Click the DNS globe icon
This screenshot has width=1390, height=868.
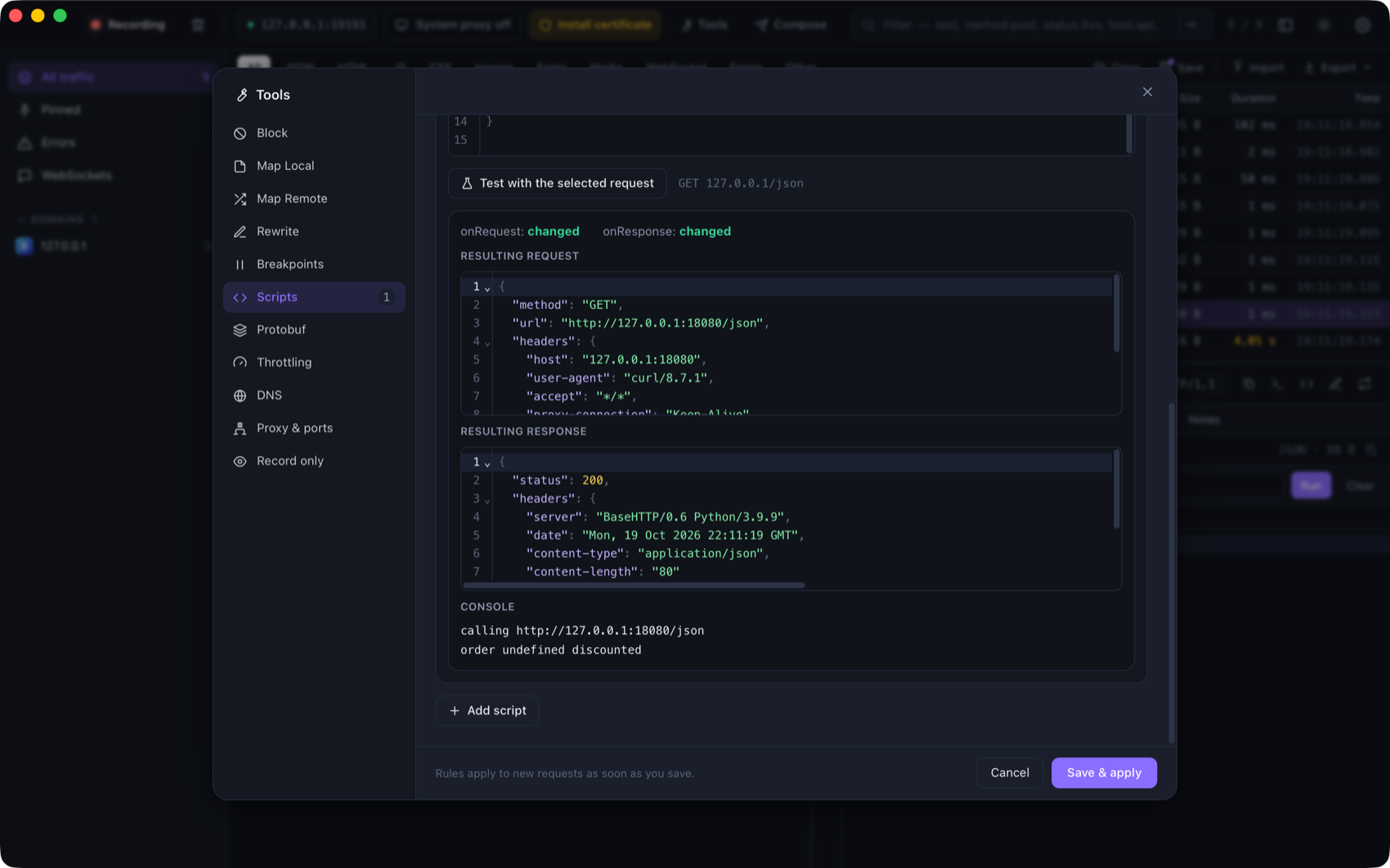point(240,396)
